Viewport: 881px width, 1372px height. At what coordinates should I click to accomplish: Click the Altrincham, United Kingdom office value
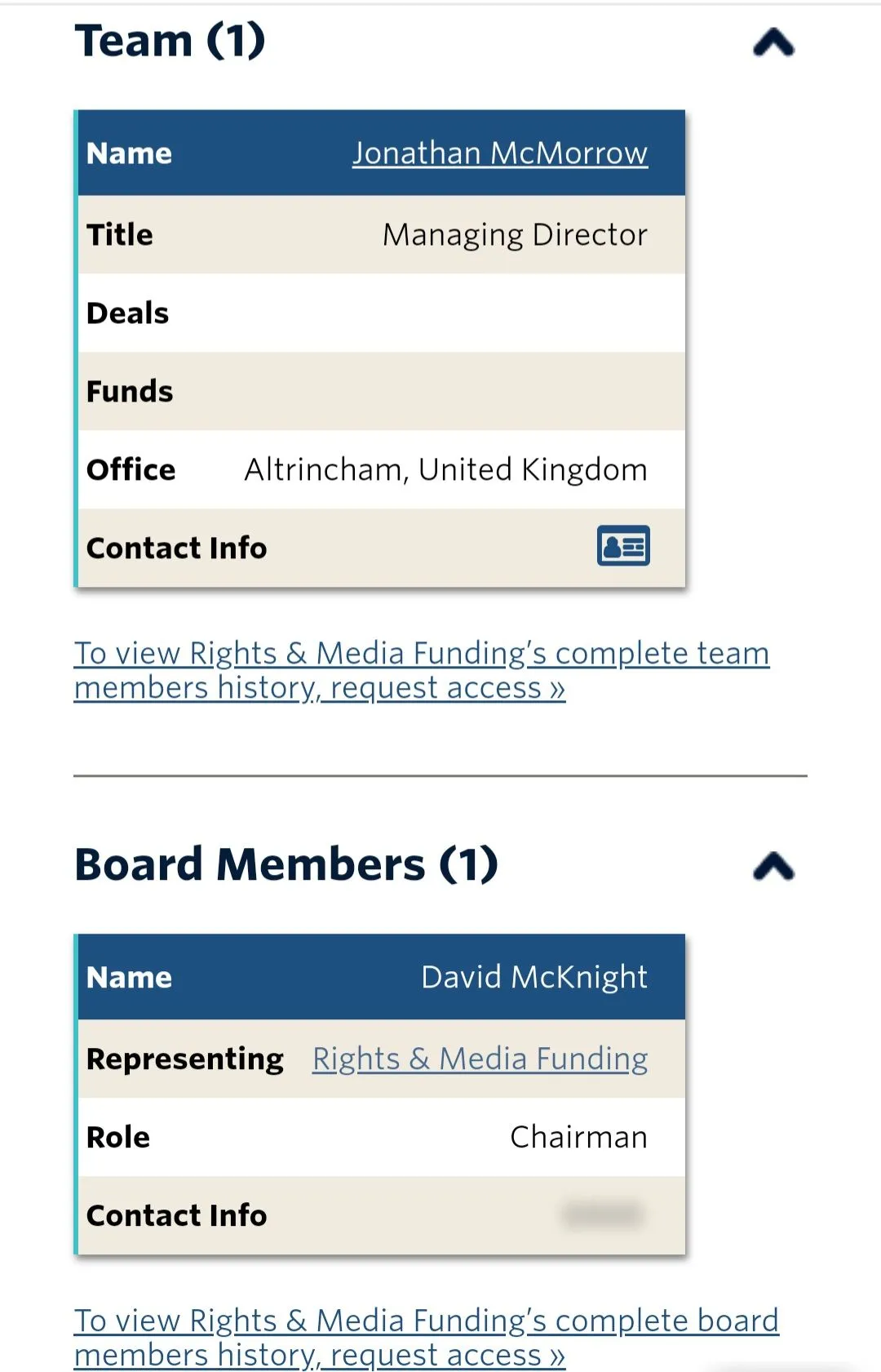tap(445, 470)
